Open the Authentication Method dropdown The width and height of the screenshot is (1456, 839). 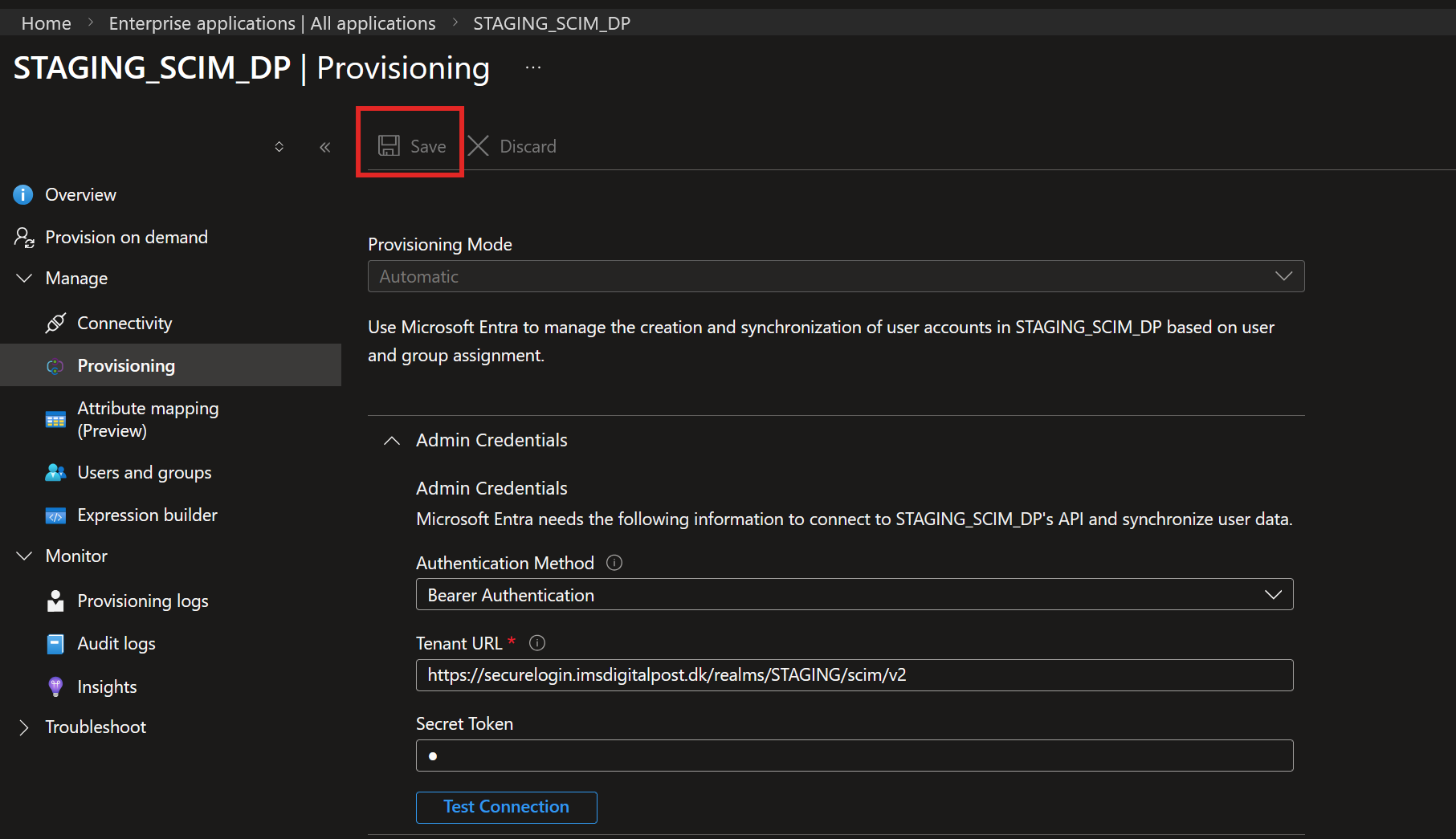(854, 595)
